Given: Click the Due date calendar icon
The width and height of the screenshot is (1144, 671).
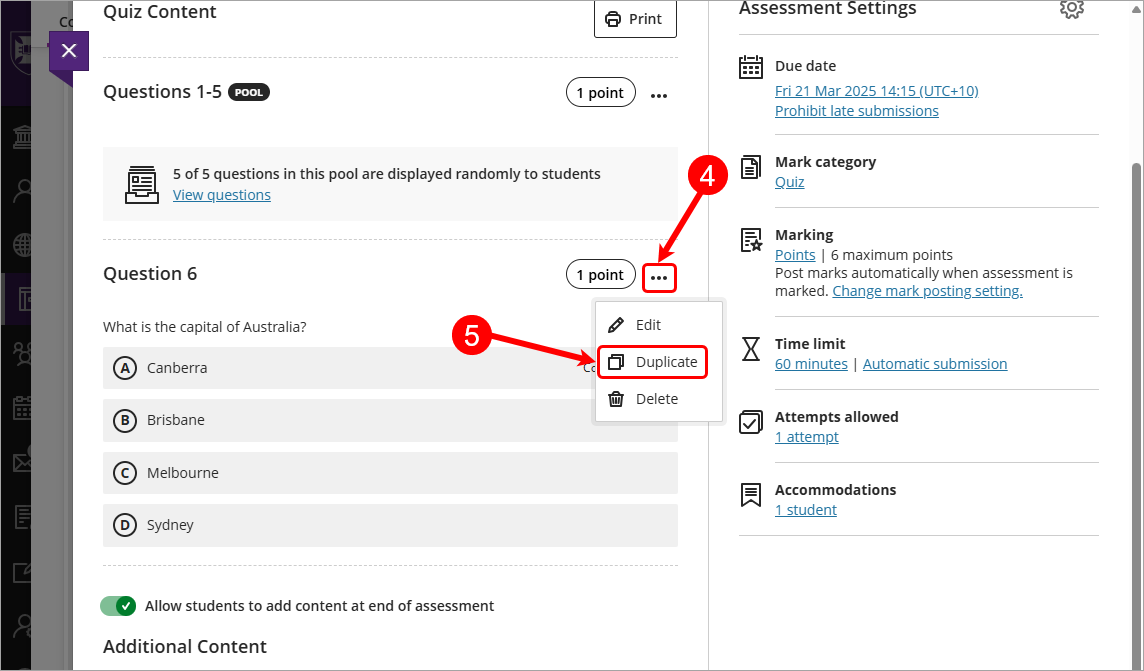Looking at the screenshot, I should [x=751, y=67].
